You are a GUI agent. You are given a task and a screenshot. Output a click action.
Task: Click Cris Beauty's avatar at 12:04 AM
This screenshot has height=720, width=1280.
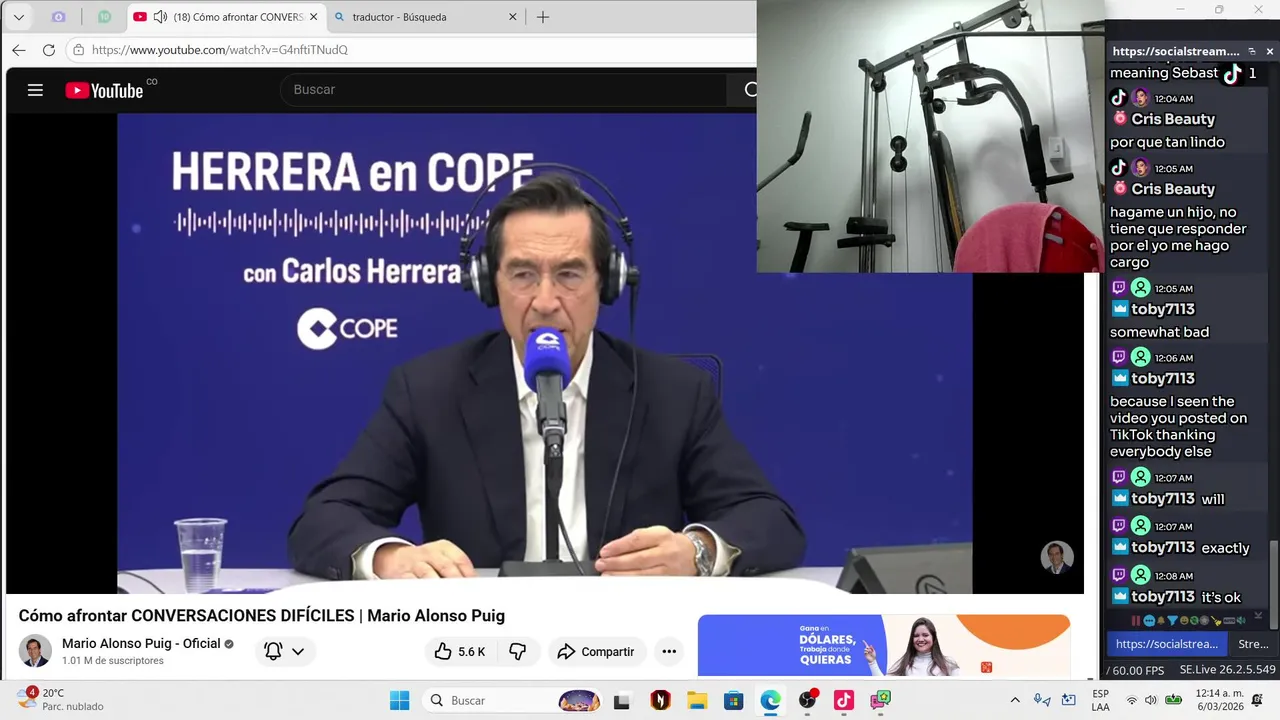[1141, 98]
